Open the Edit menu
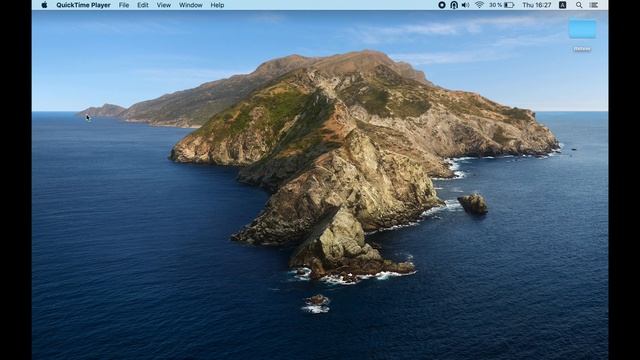Image resolution: width=640 pixels, height=360 pixels. pyautogui.click(x=143, y=5)
